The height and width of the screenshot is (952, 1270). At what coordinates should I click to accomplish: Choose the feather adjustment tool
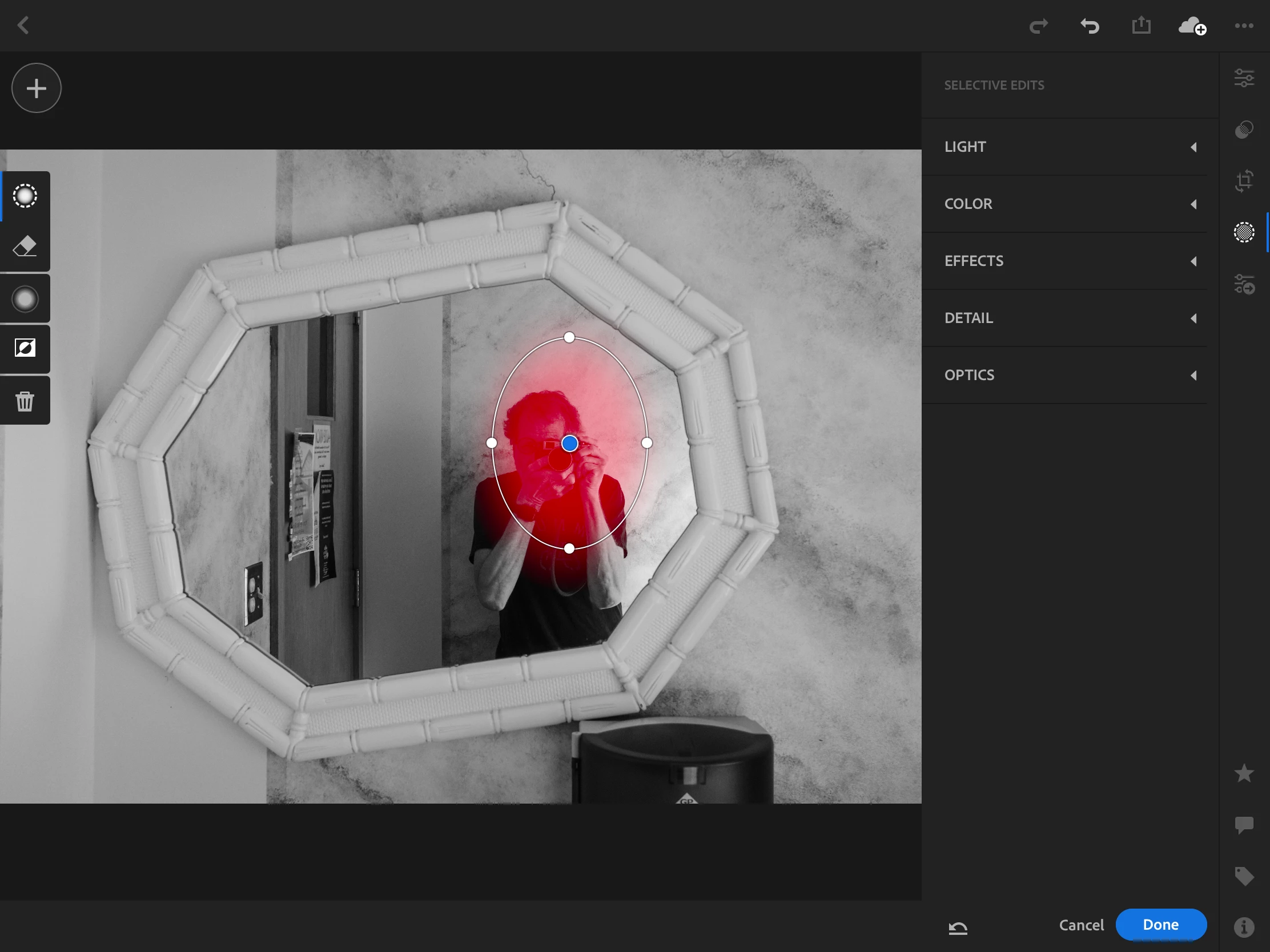(x=25, y=299)
